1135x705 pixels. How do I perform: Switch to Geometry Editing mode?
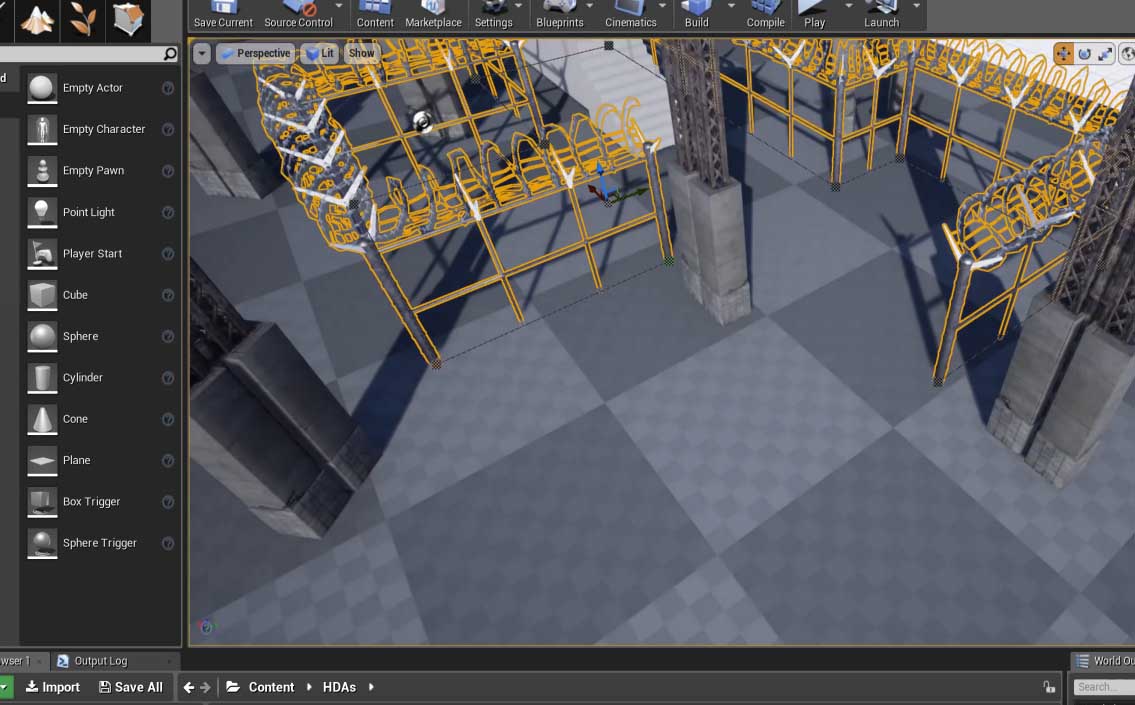(x=128, y=18)
